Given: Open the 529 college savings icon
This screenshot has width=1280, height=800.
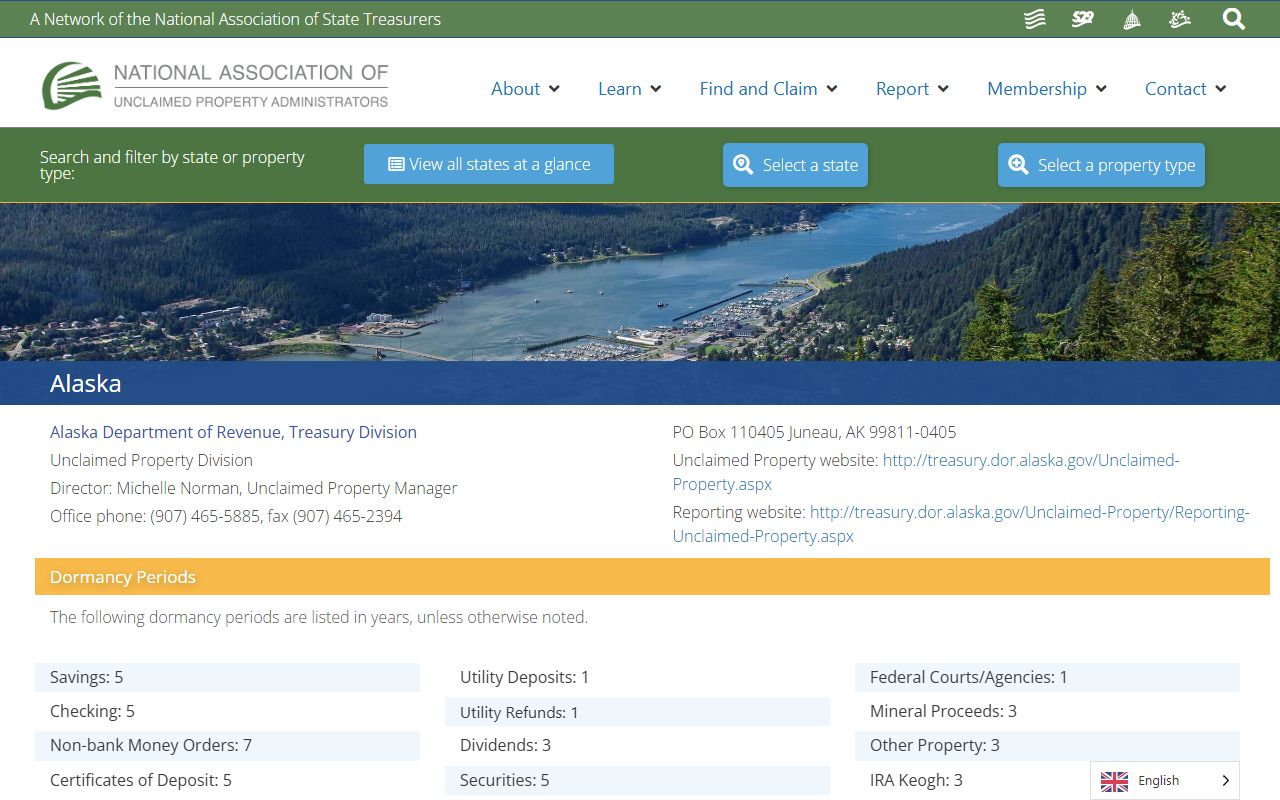Looking at the screenshot, I should tap(1083, 19).
